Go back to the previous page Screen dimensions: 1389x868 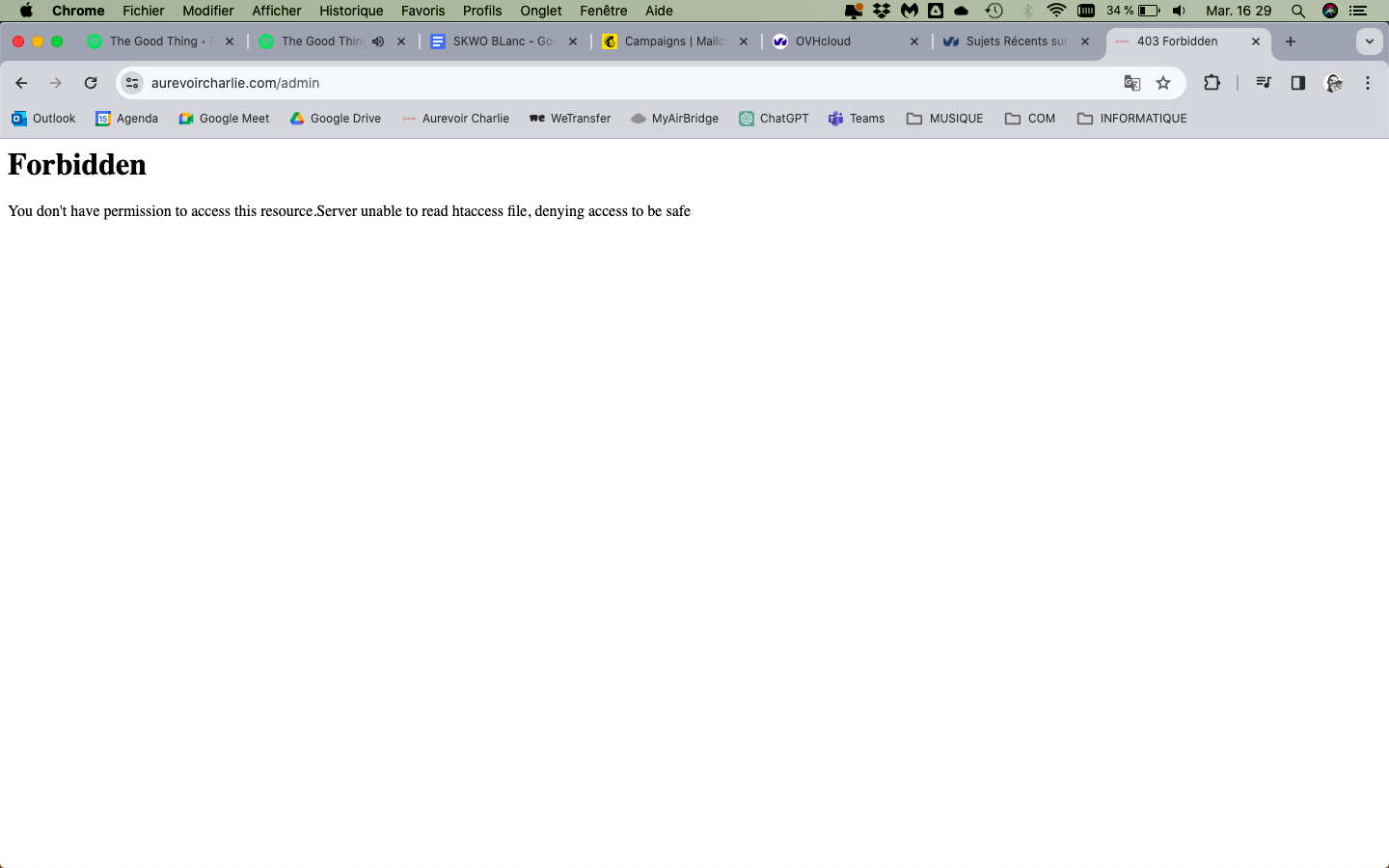coord(21,83)
